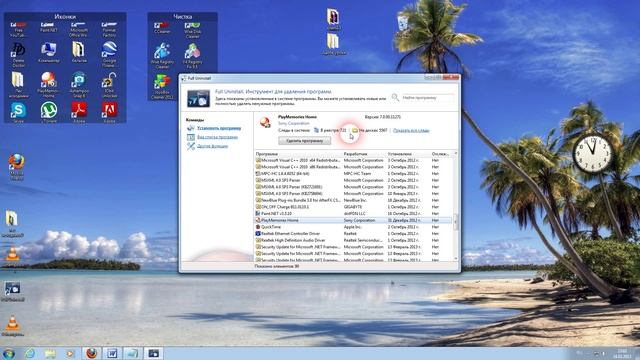The image size is (640, 360).
Task: Open Internet Explorer from the taskbar
Action: point(30,353)
